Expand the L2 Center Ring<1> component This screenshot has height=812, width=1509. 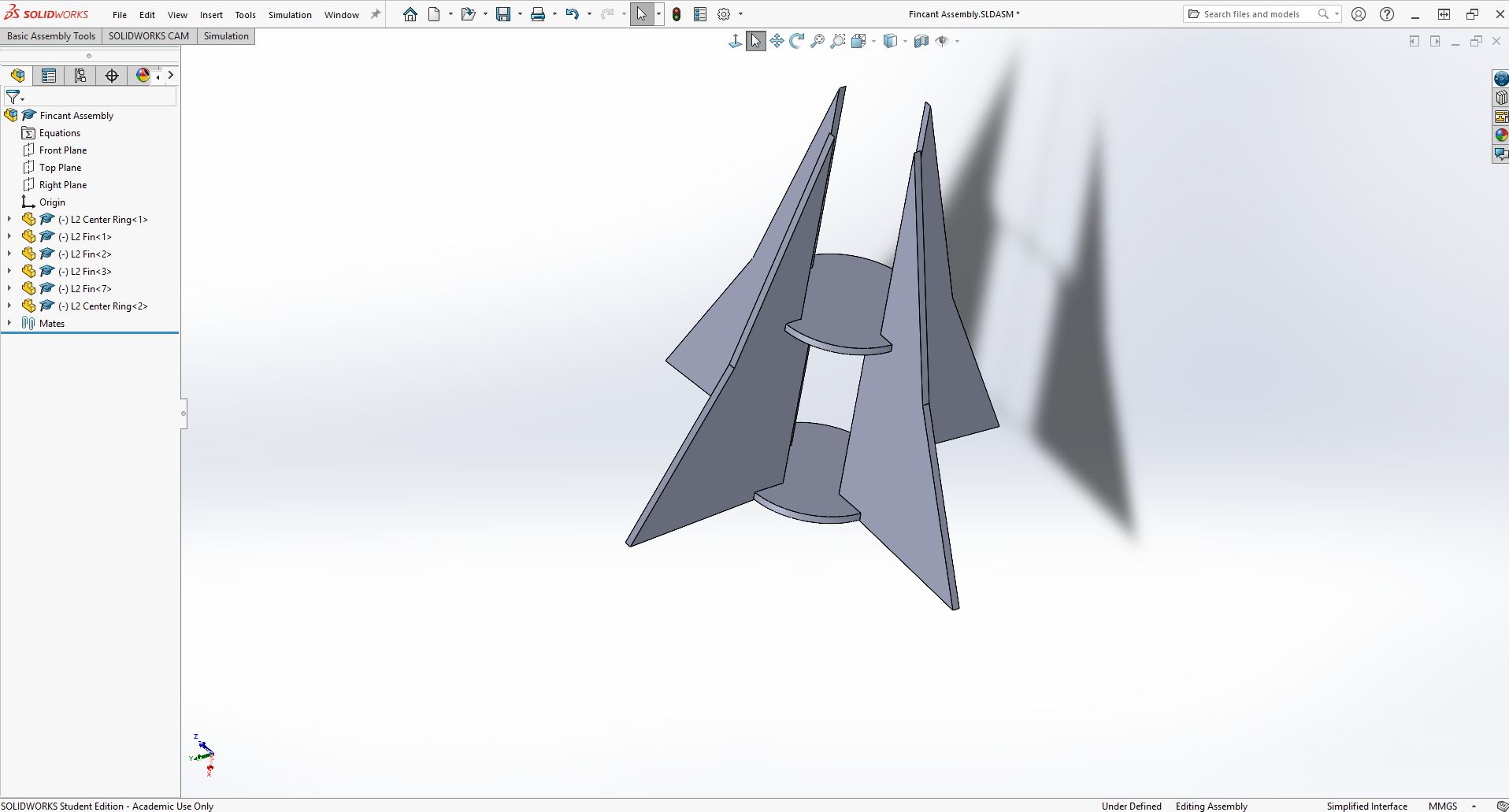point(9,219)
